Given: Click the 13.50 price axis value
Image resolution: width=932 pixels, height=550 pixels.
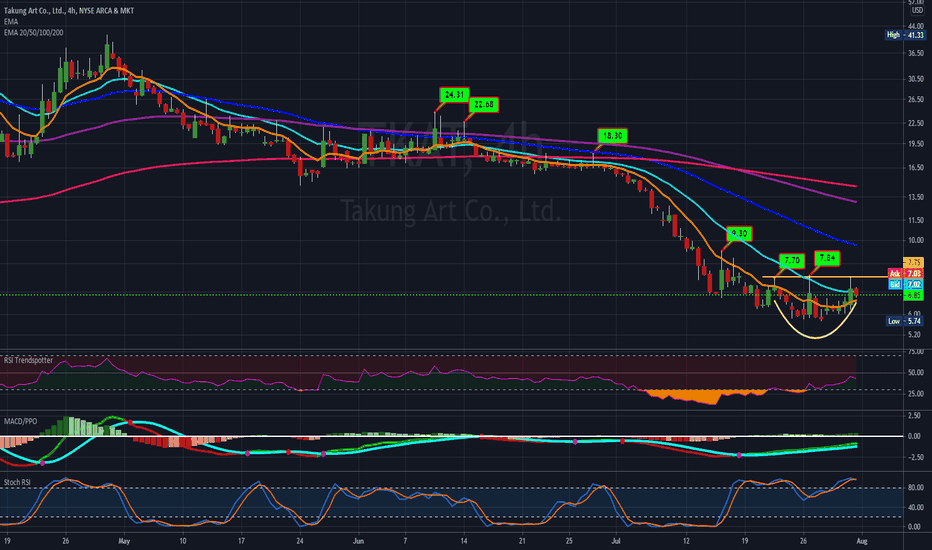Looking at the screenshot, I should pos(915,197).
